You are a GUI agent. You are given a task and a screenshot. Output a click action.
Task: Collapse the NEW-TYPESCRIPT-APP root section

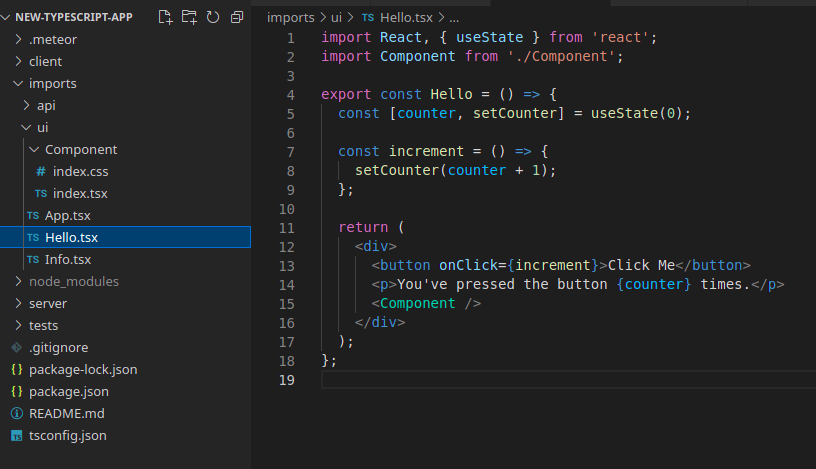click(6, 17)
